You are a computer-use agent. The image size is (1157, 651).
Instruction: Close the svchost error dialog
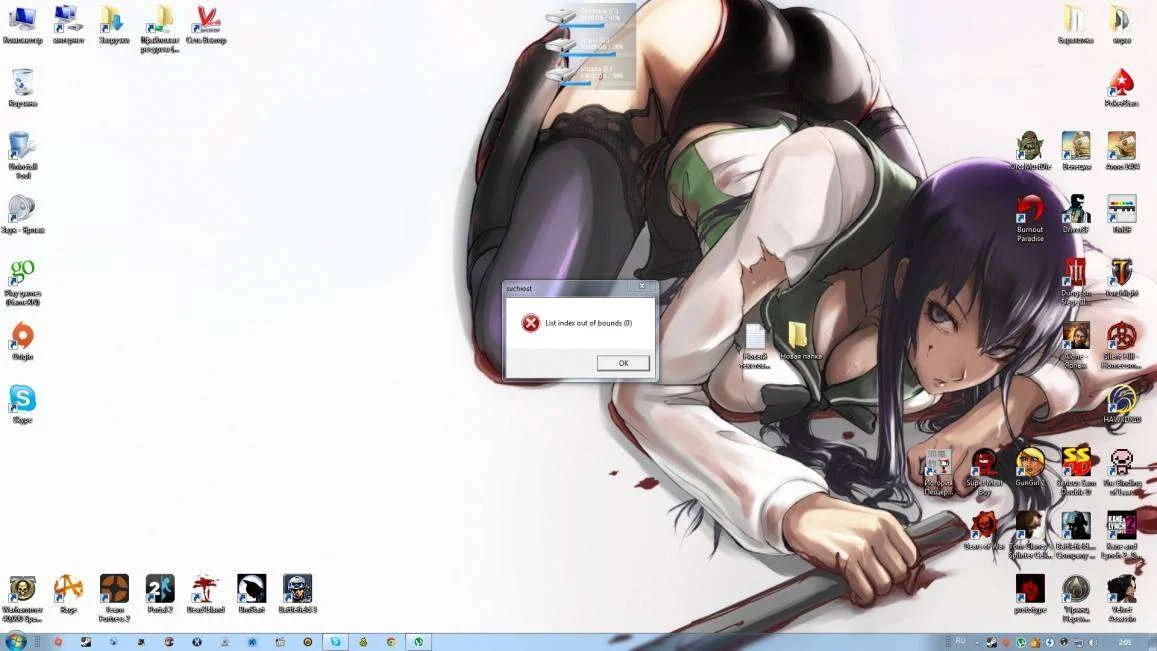[642, 286]
